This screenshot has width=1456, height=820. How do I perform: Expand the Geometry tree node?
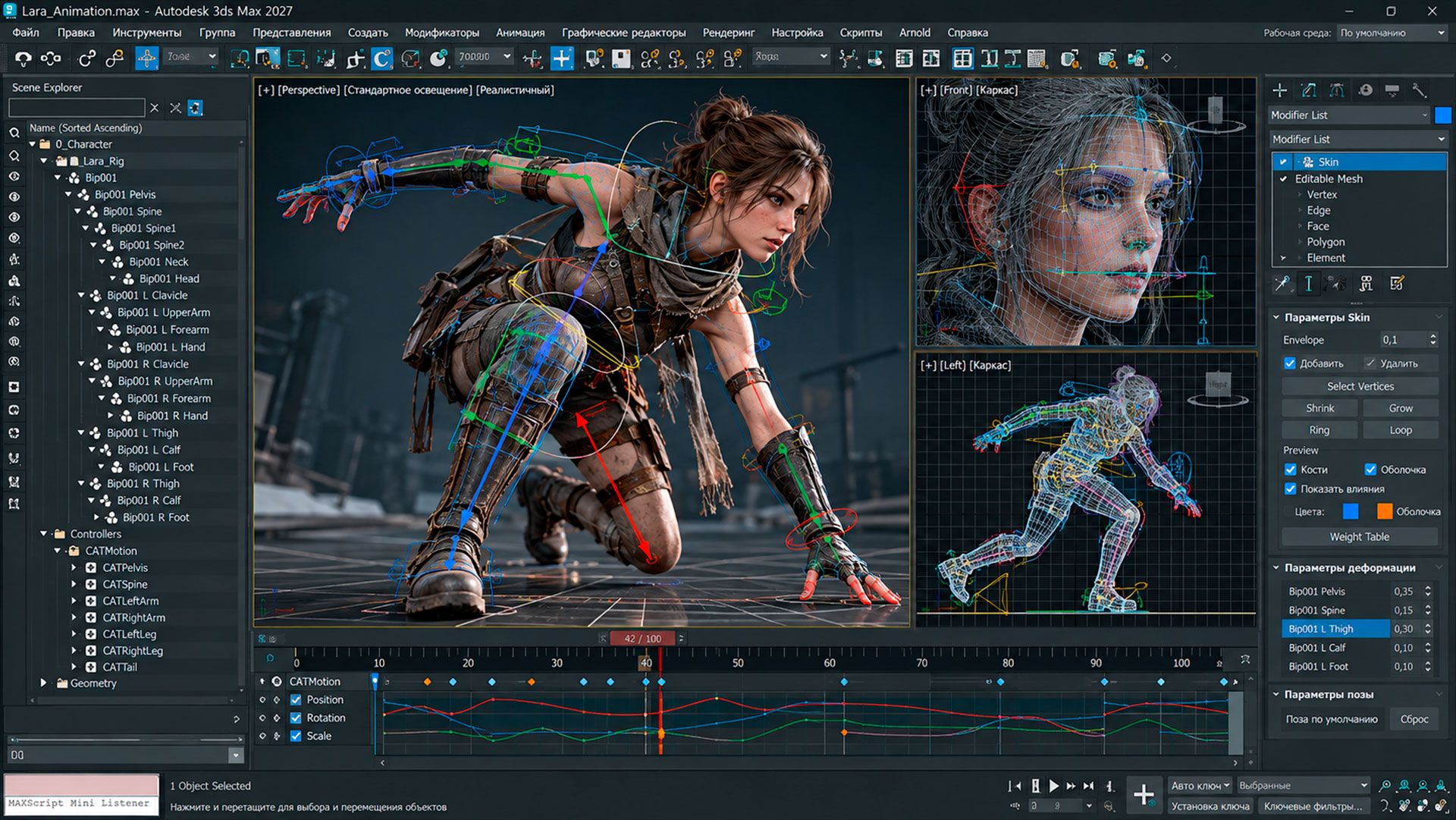tap(43, 683)
